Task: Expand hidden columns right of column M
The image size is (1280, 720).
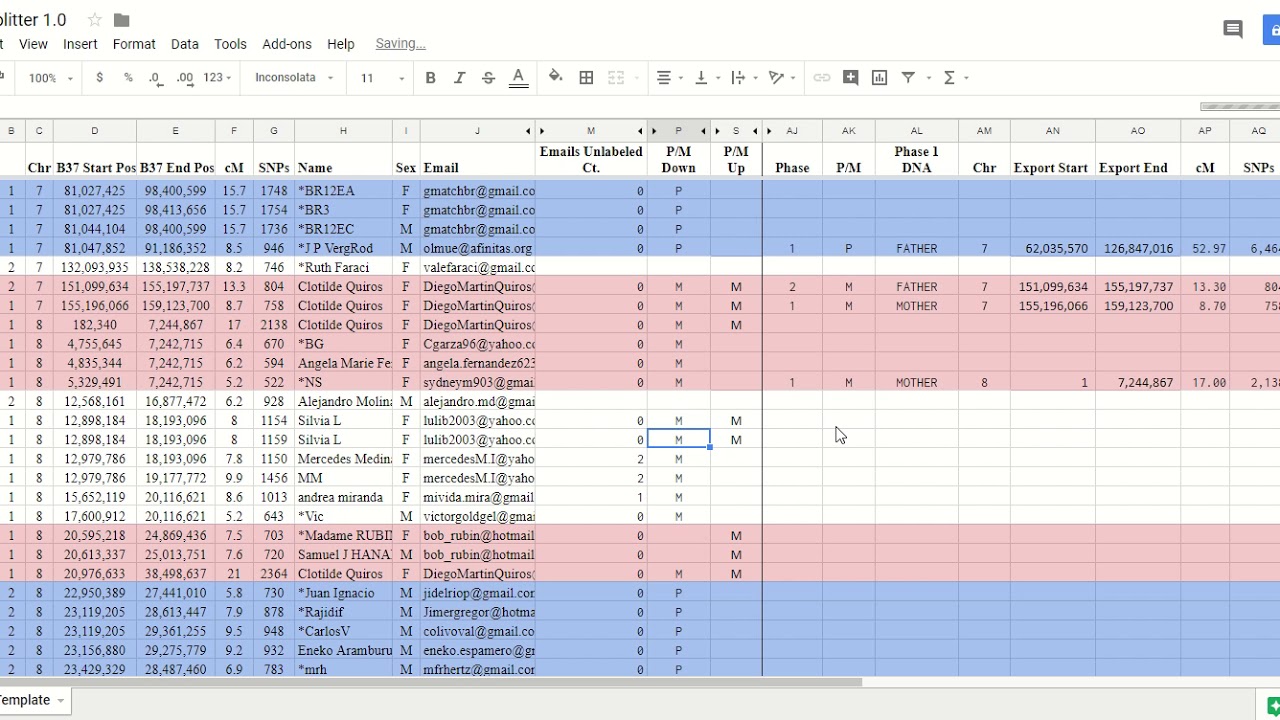Action: coord(640,131)
